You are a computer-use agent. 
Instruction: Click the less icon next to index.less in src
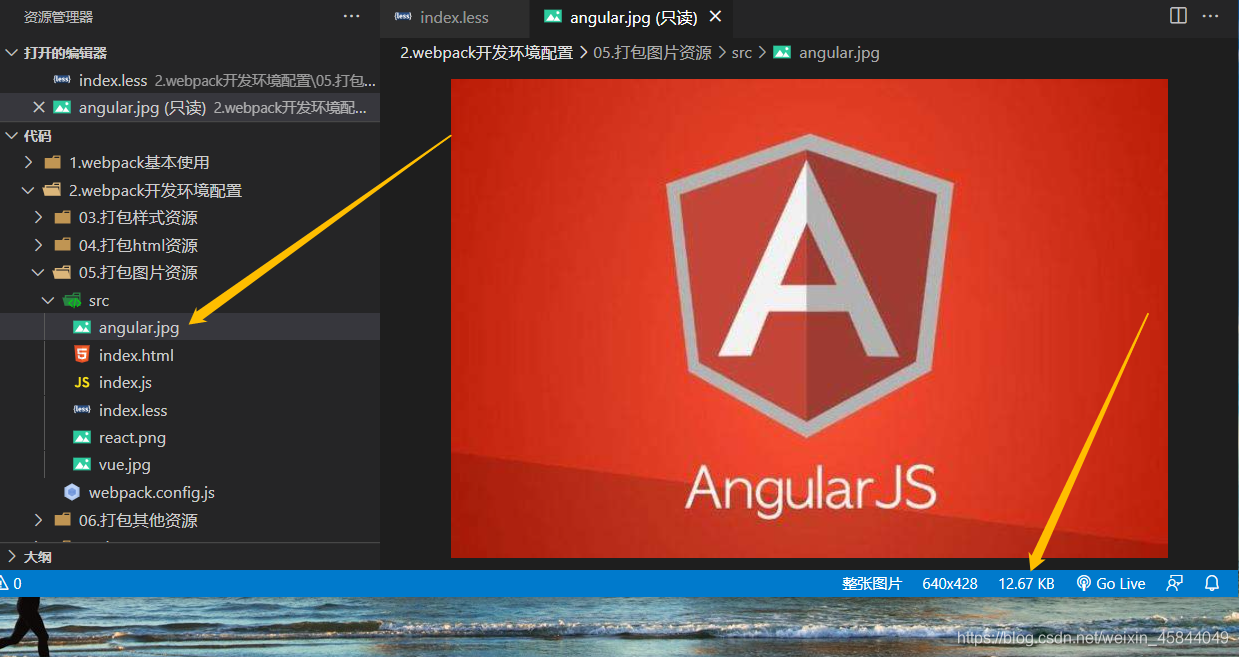[x=82, y=410]
